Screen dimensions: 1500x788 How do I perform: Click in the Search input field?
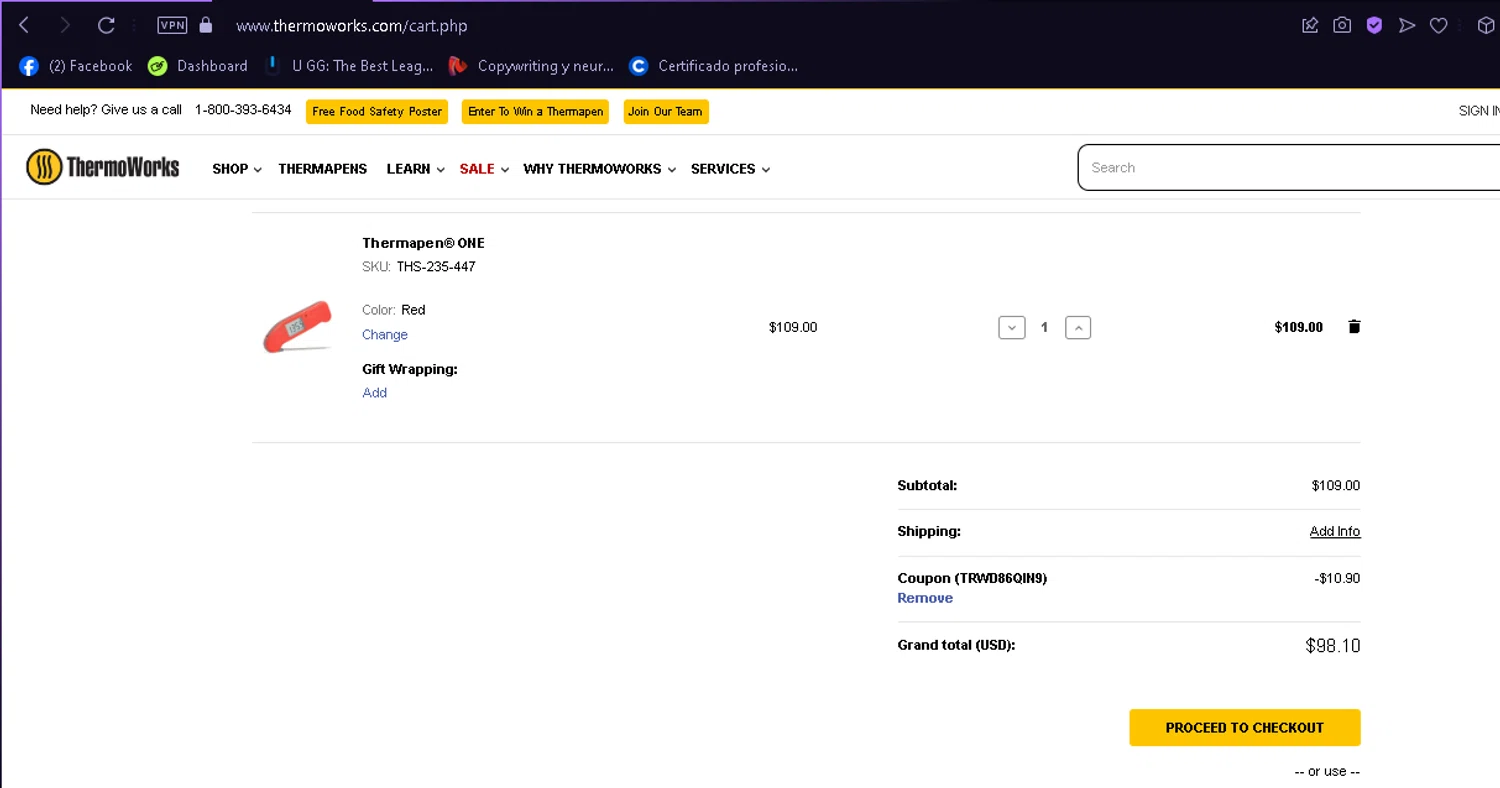(x=1290, y=167)
